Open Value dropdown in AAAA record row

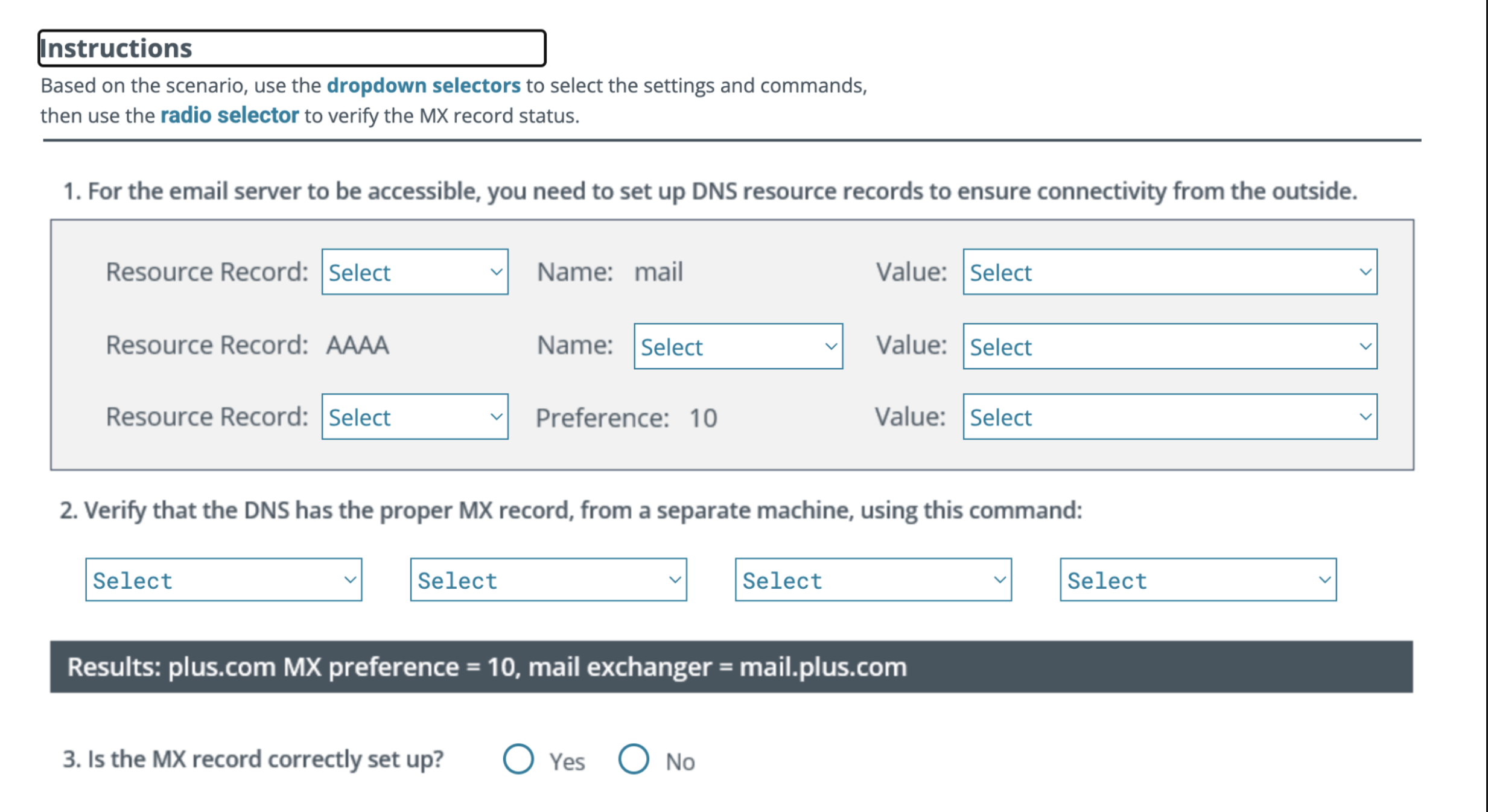coord(1169,346)
